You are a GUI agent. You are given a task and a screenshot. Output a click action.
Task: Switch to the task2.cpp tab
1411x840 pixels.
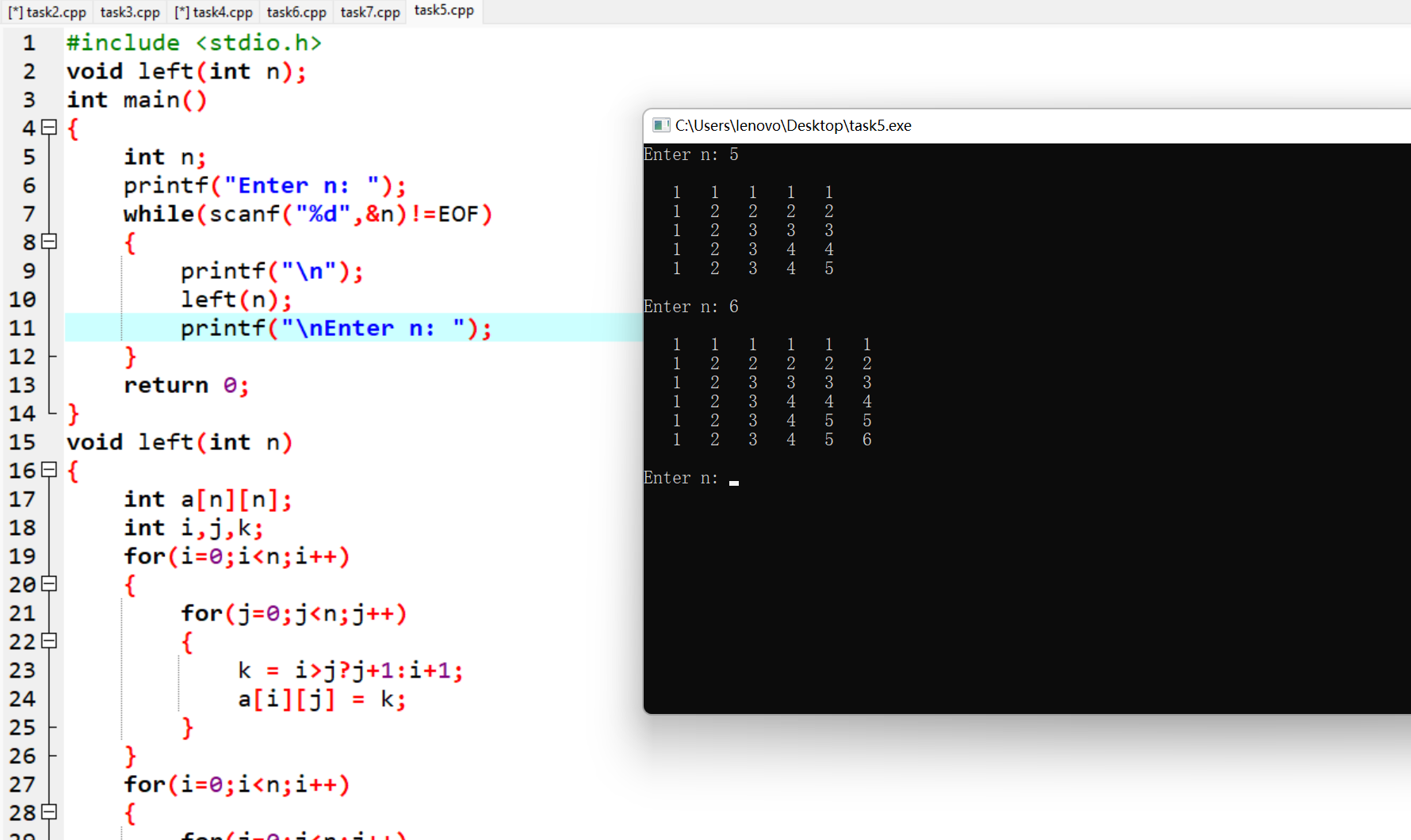[x=47, y=12]
